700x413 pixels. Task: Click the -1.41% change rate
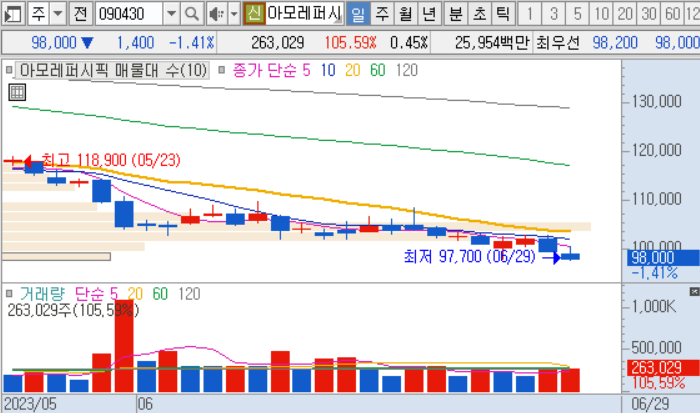click(192, 43)
